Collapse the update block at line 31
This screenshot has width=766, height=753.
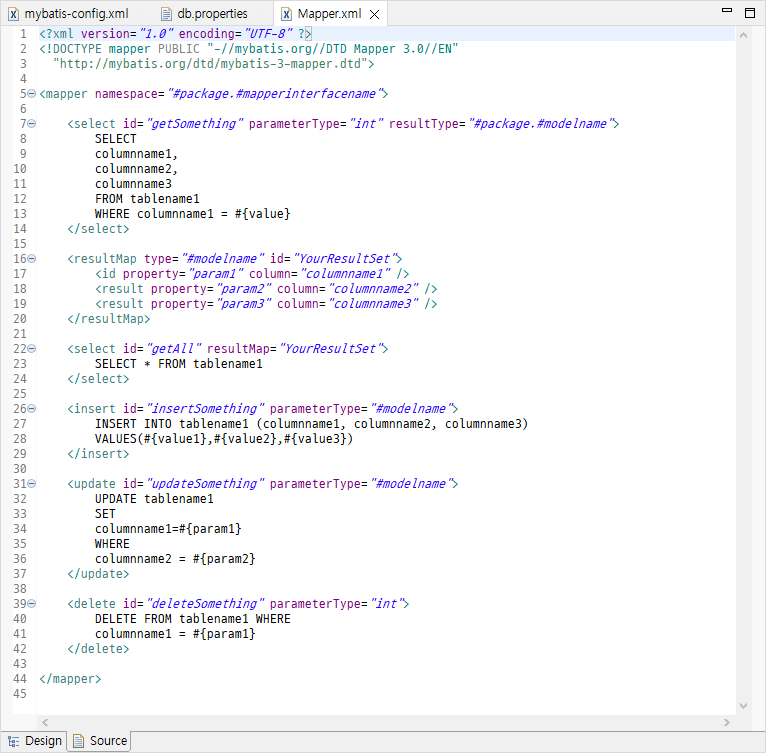tap(32, 484)
